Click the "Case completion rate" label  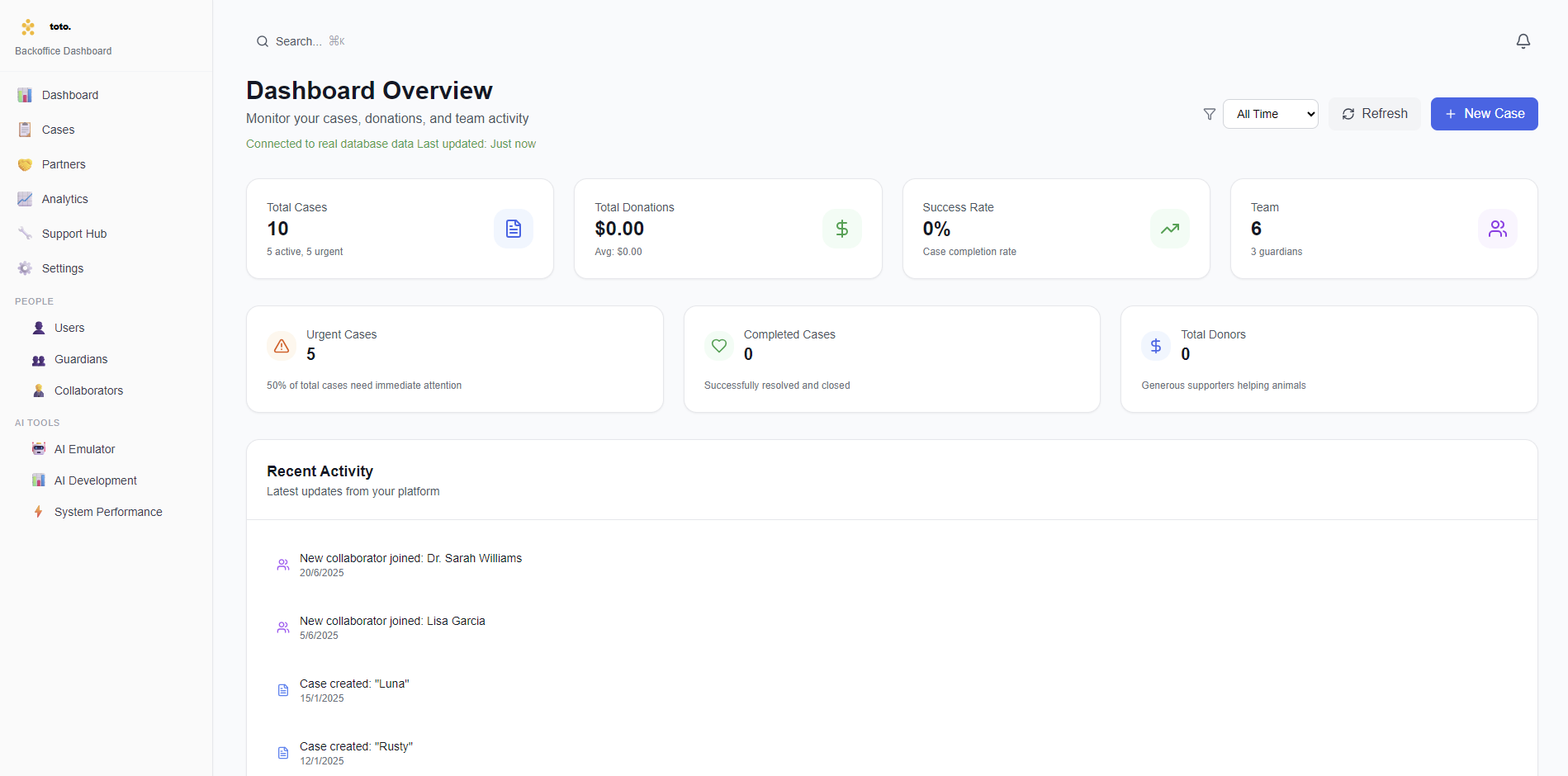click(969, 252)
